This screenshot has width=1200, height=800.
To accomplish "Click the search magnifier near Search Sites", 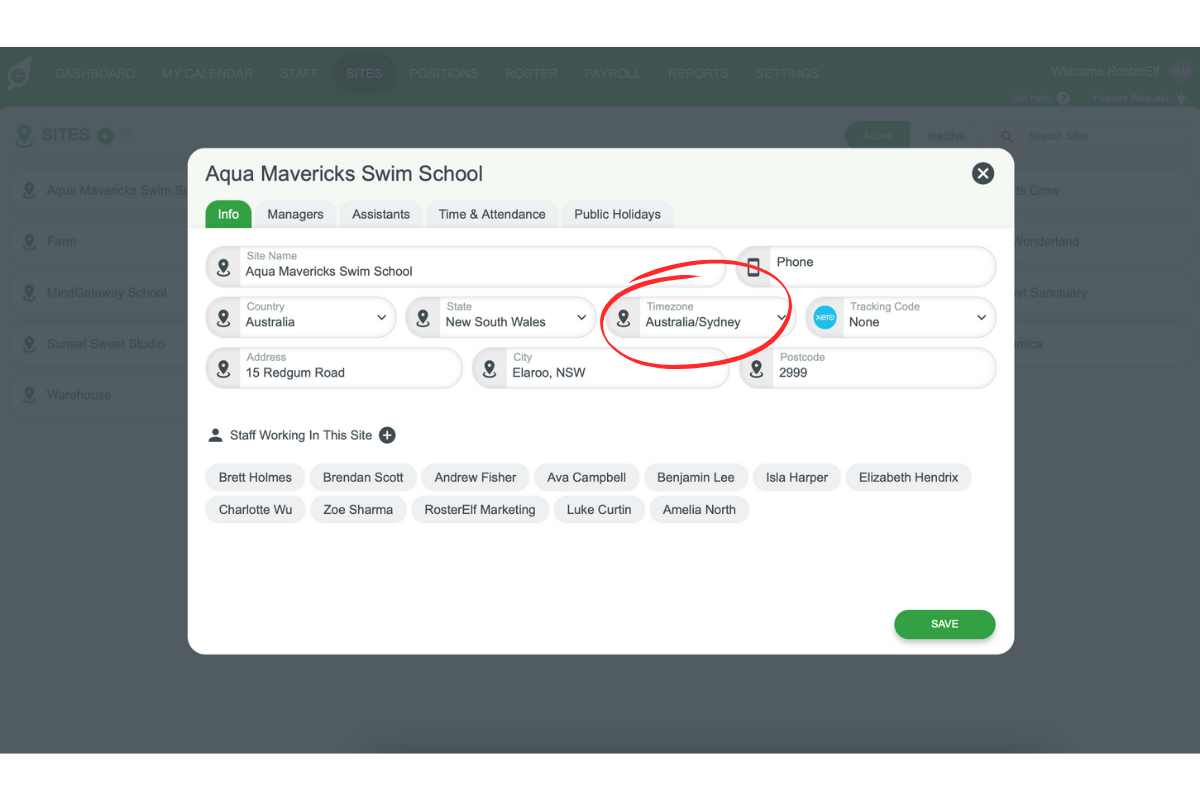I will click(x=1007, y=136).
